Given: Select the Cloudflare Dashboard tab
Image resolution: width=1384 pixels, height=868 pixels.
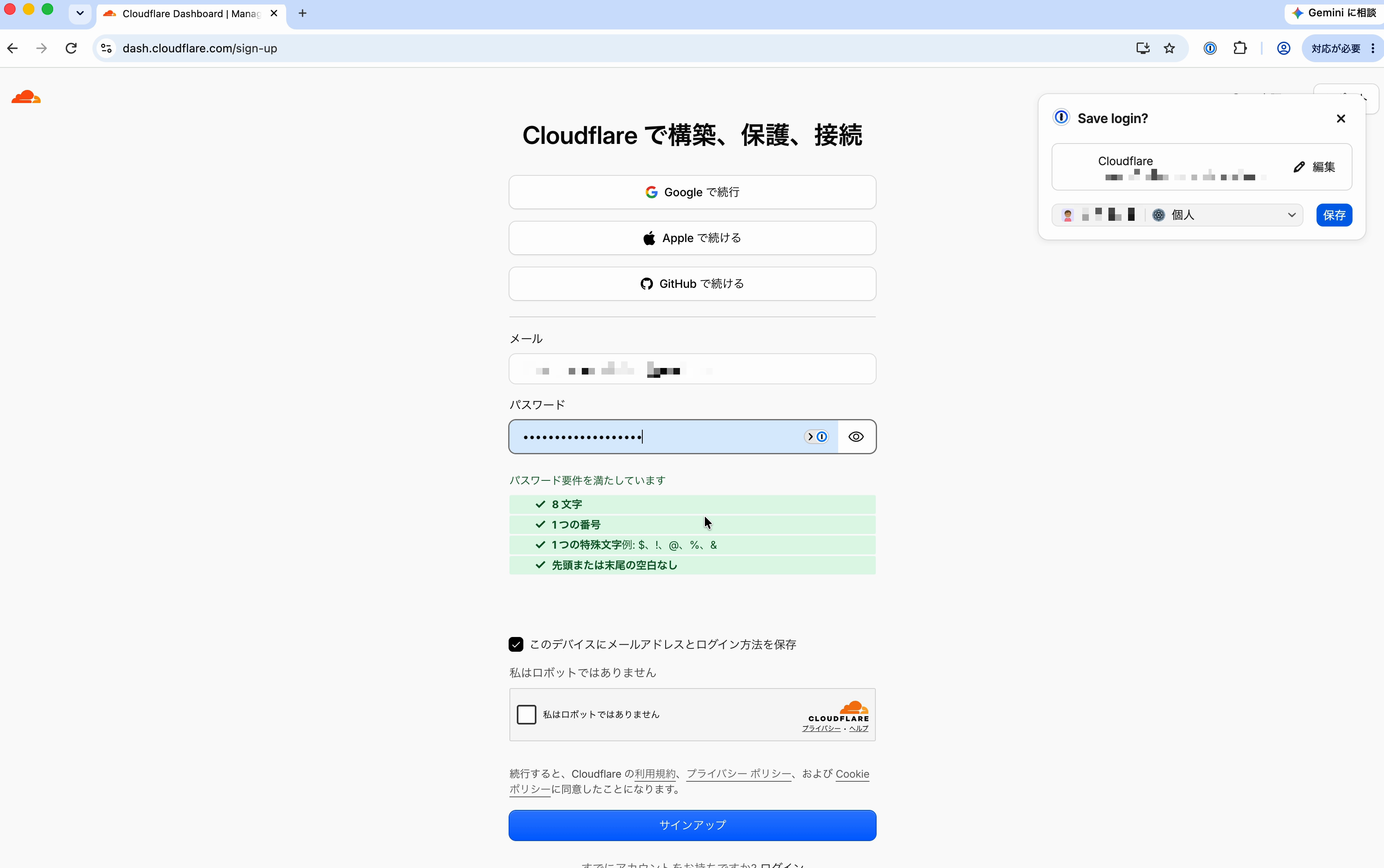Looking at the screenshot, I should [x=191, y=13].
